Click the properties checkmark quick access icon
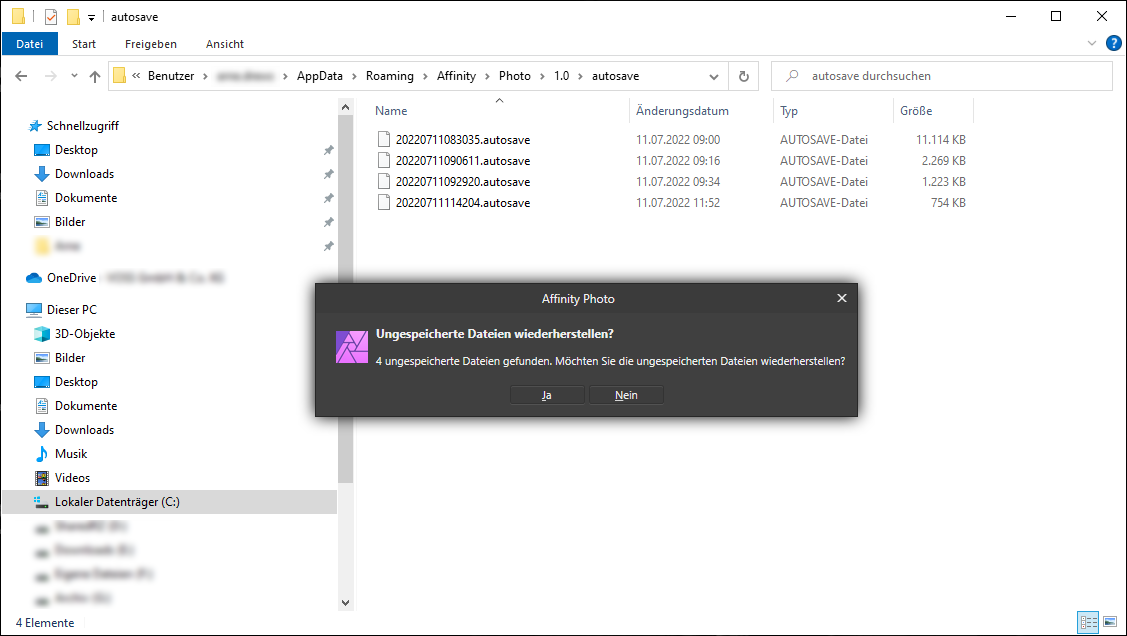This screenshot has height=636, width=1127. click(50, 17)
